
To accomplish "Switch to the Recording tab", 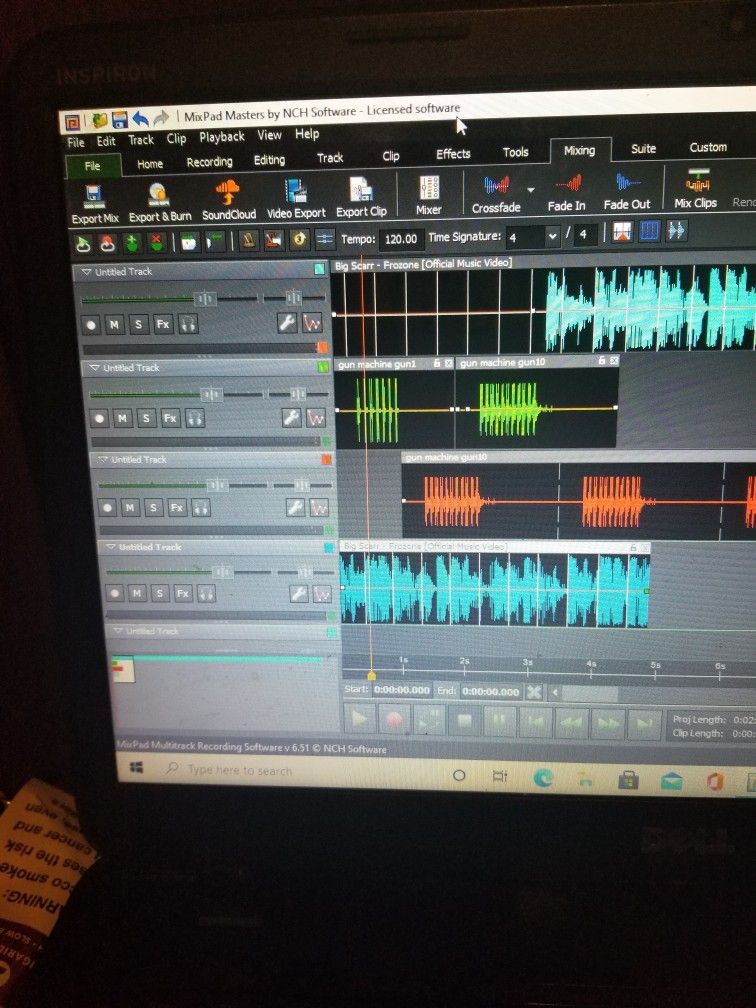I will click(x=210, y=163).
